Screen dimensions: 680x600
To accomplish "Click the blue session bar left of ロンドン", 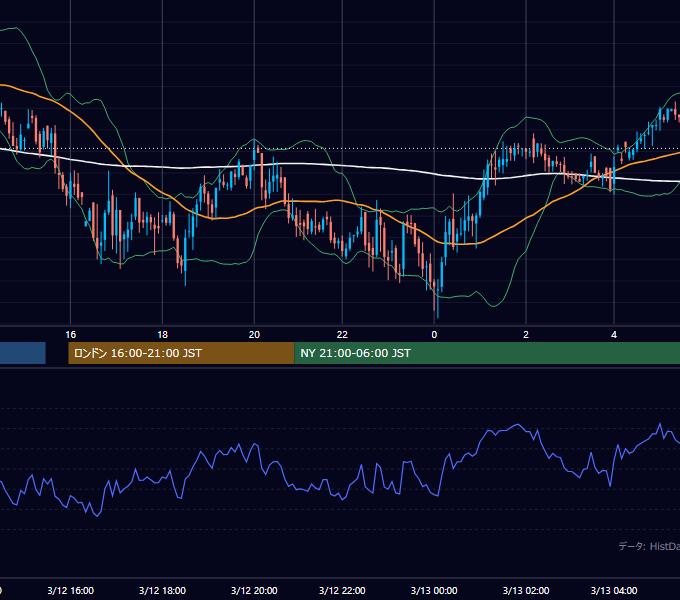I will [23, 353].
